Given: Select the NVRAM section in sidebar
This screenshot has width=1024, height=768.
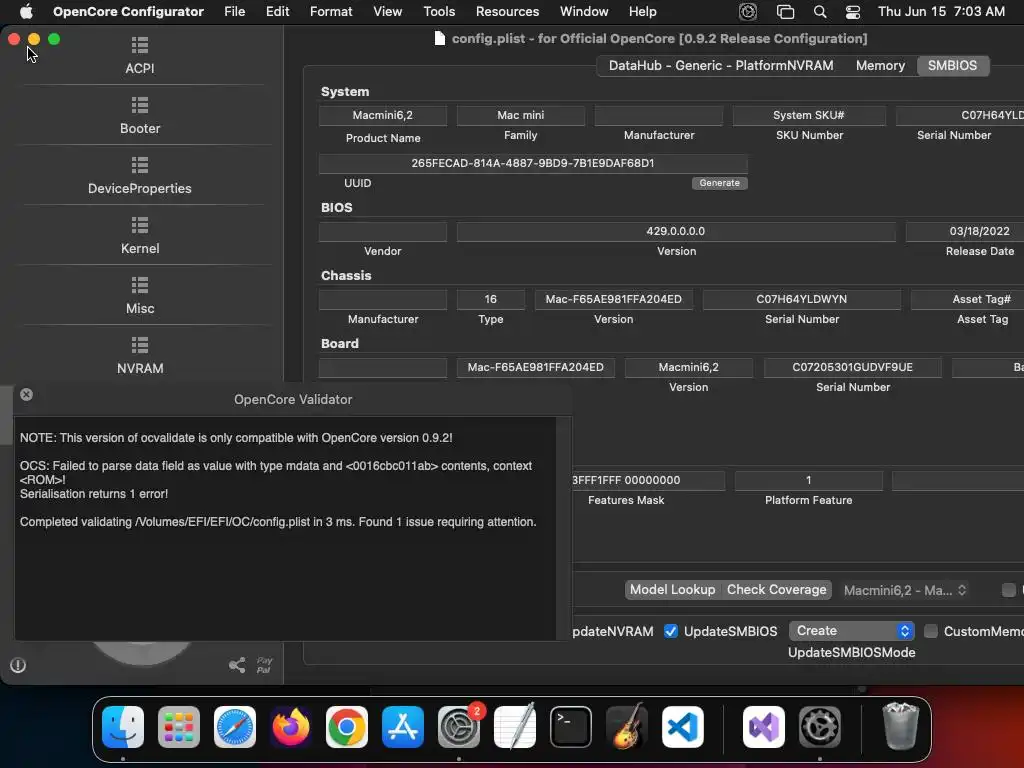Looking at the screenshot, I should pyautogui.click(x=140, y=355).
